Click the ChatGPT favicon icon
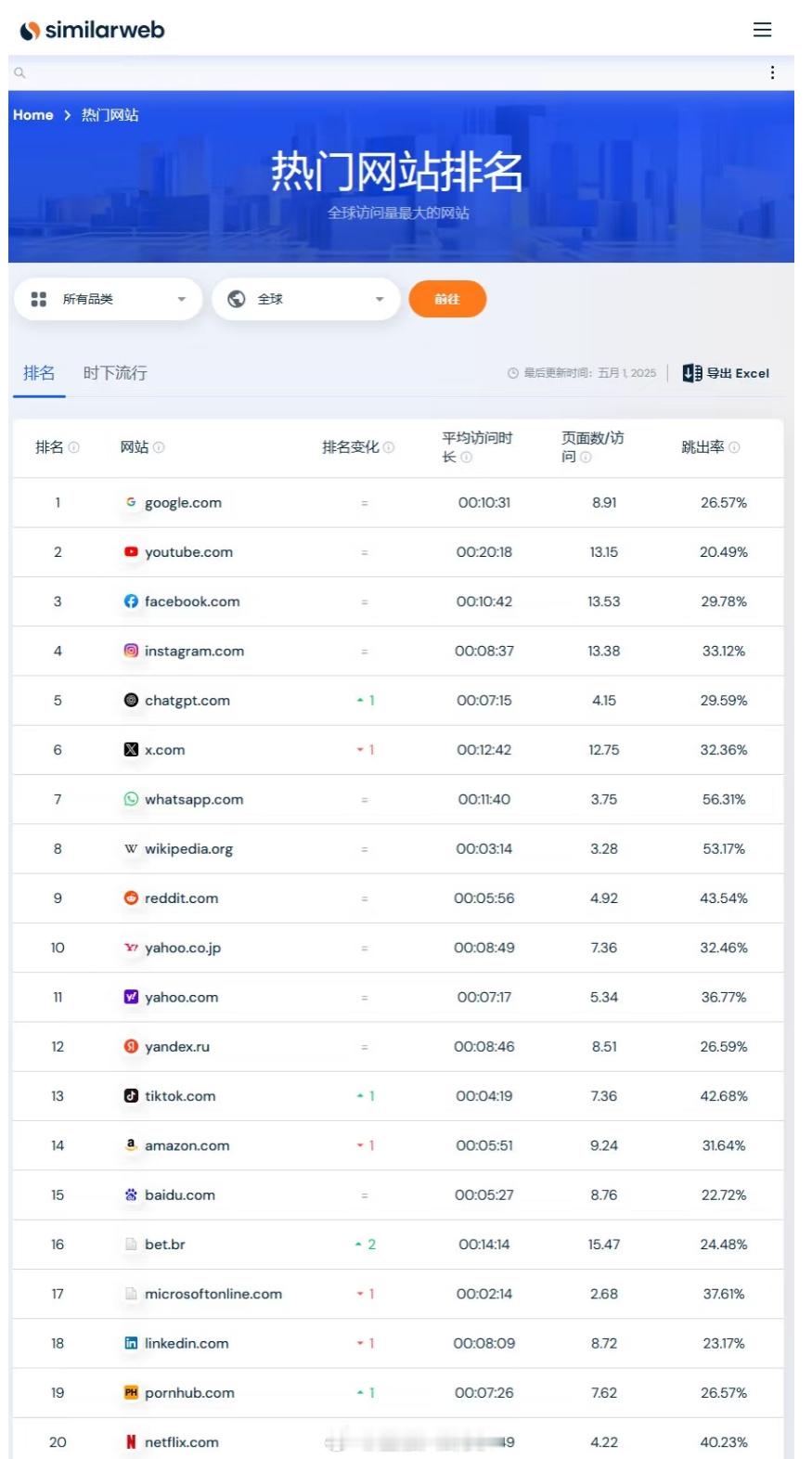 click(x=131, y=700)
